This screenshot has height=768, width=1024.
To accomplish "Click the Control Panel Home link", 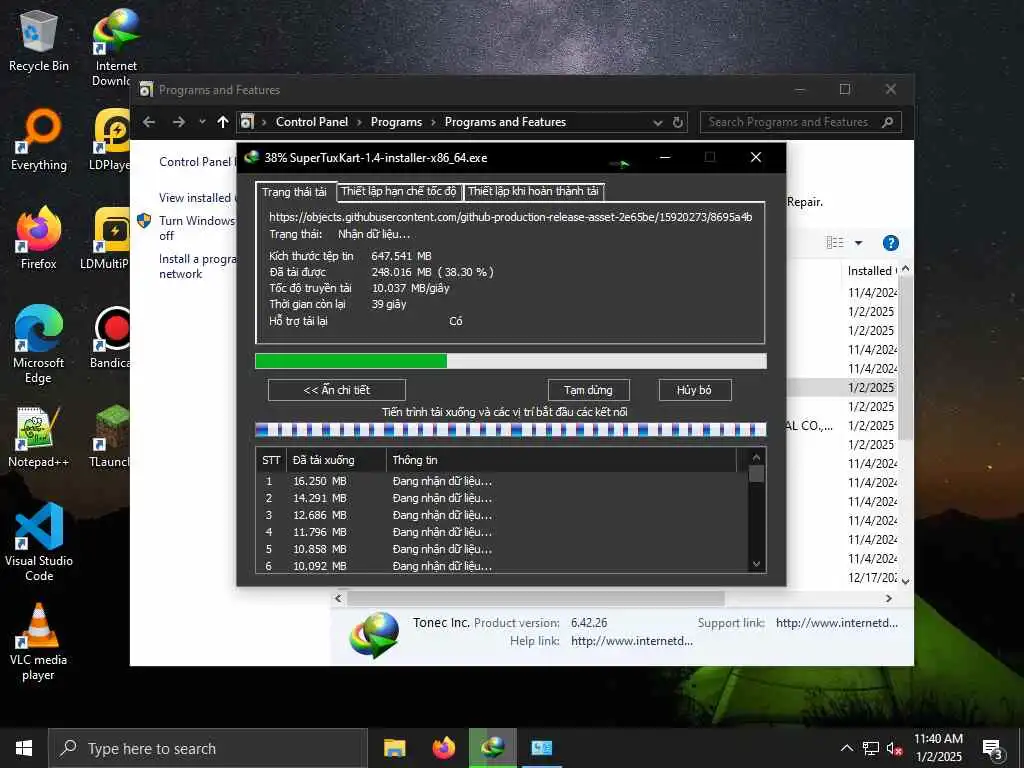I will [196, 161].
